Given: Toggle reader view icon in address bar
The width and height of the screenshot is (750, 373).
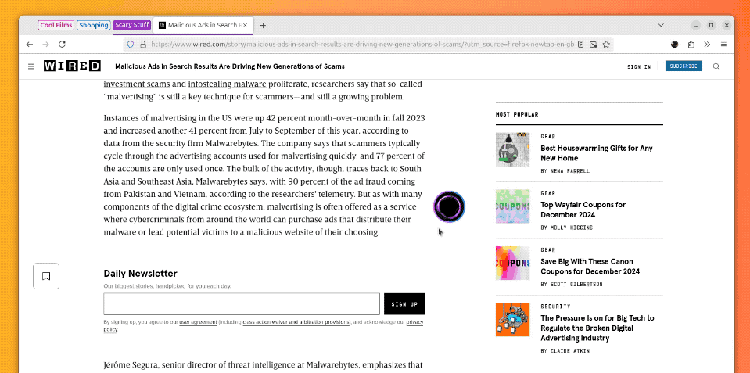Looking at the screenshot, I should click(x=581, y=44).
